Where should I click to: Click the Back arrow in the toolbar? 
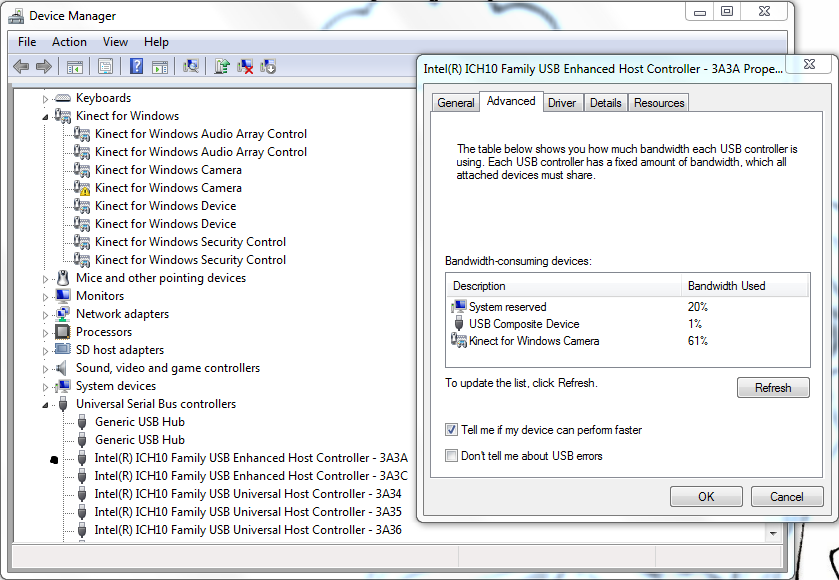click(x=21, y=66)
